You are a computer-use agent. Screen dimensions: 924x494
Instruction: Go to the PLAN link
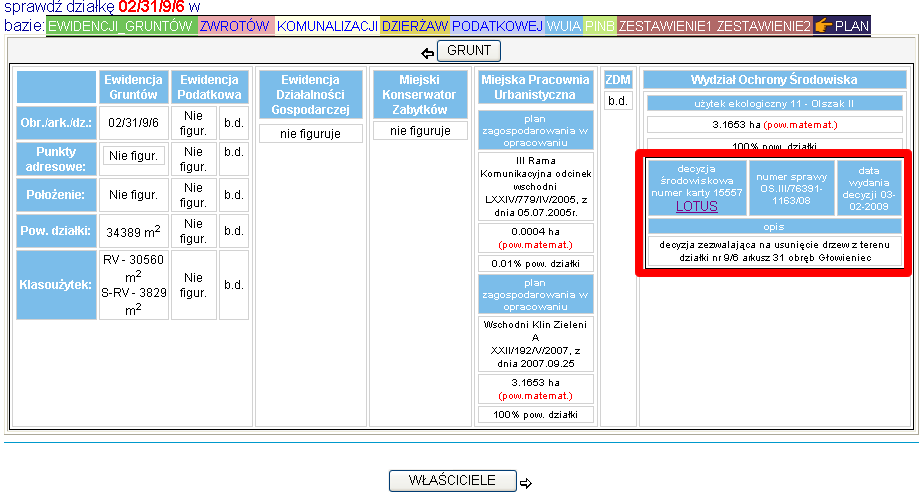pyautogui.click(x=852, y=26)
